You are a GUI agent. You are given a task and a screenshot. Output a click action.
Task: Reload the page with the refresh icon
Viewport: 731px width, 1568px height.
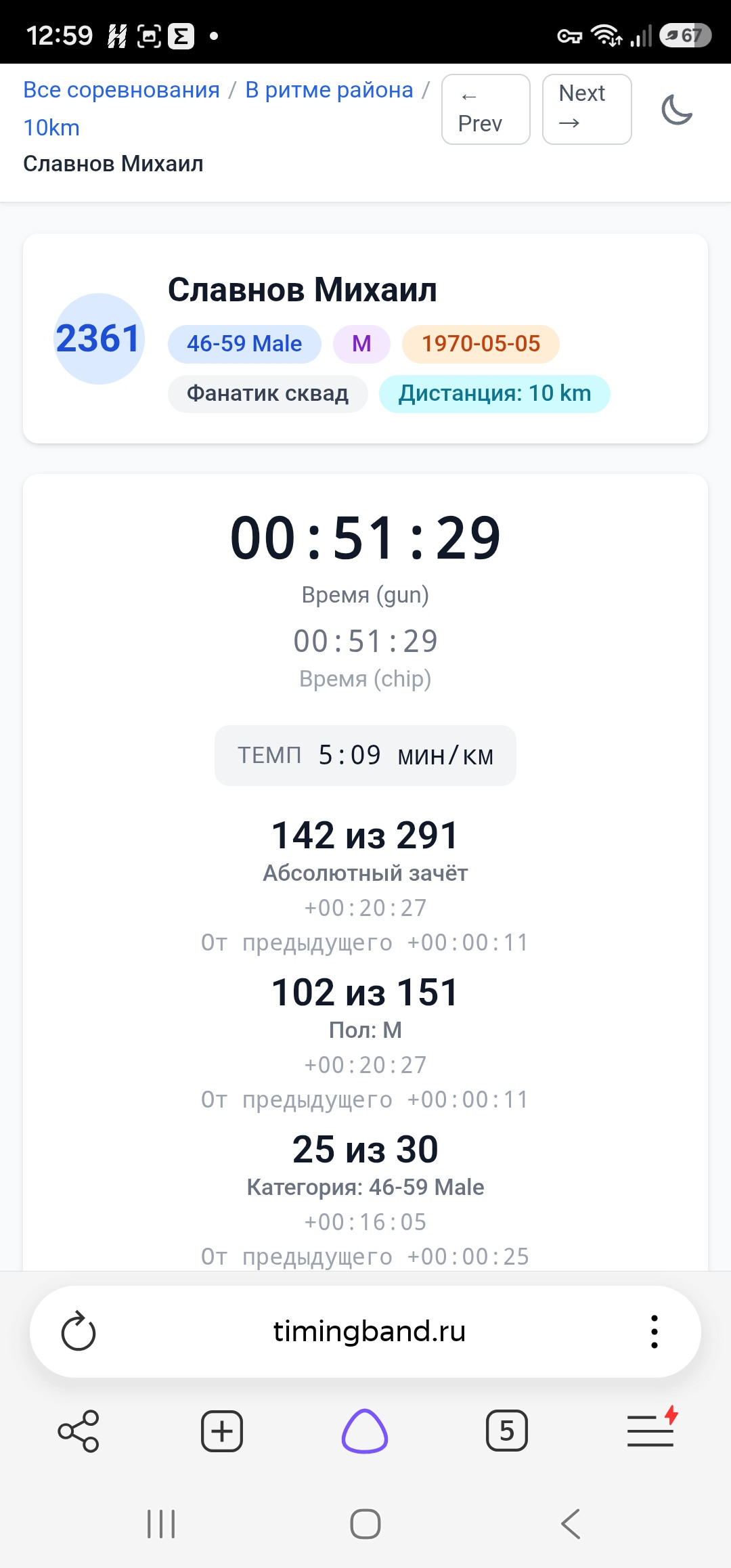tap(79, 1332)
